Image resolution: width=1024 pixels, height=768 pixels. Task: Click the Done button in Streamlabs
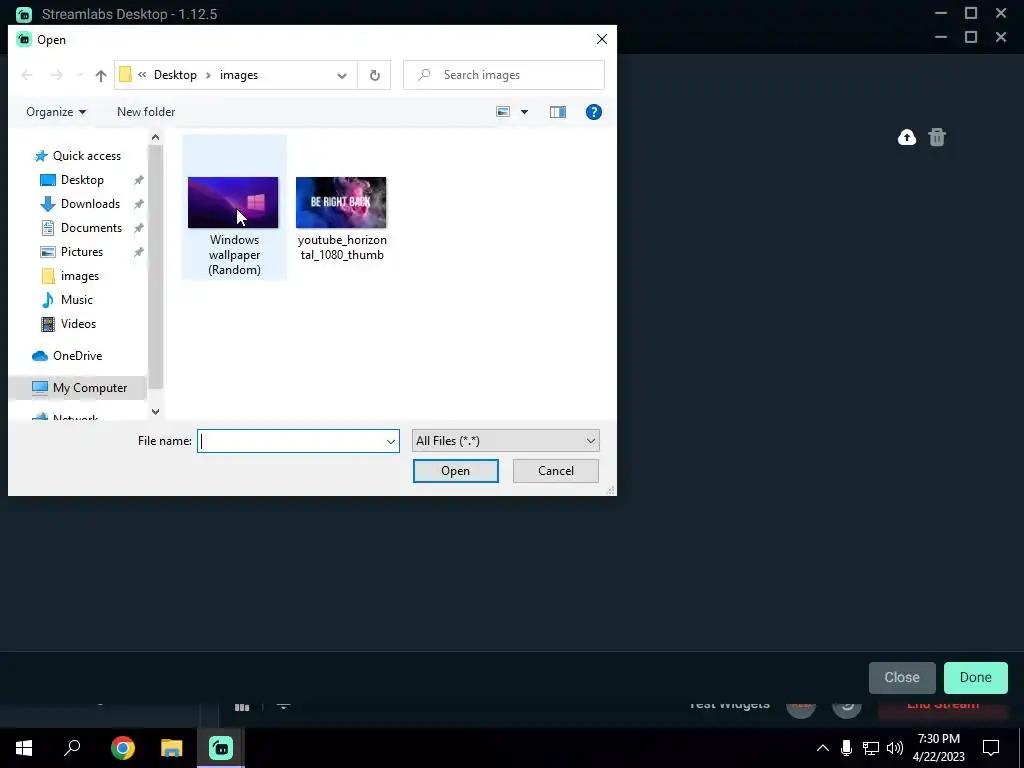coord(976,677)
